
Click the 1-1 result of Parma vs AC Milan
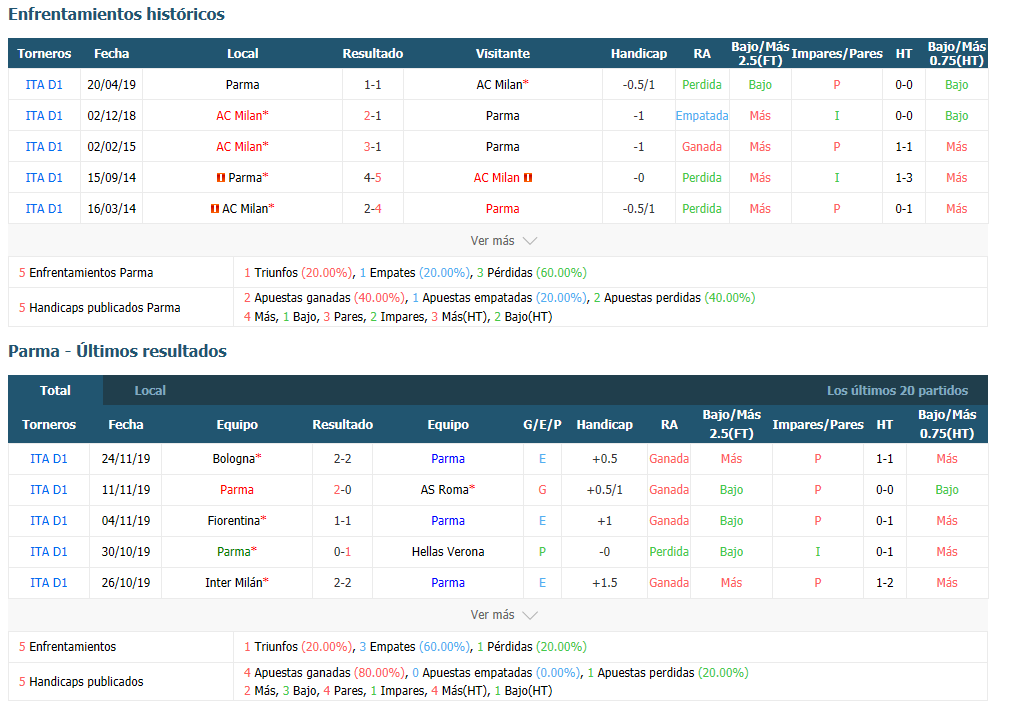(x=373, y=85)
